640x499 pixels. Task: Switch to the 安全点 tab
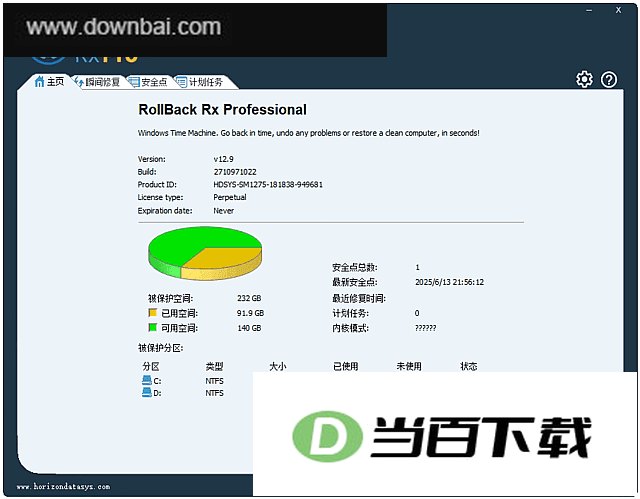click(x=148, y=82)
